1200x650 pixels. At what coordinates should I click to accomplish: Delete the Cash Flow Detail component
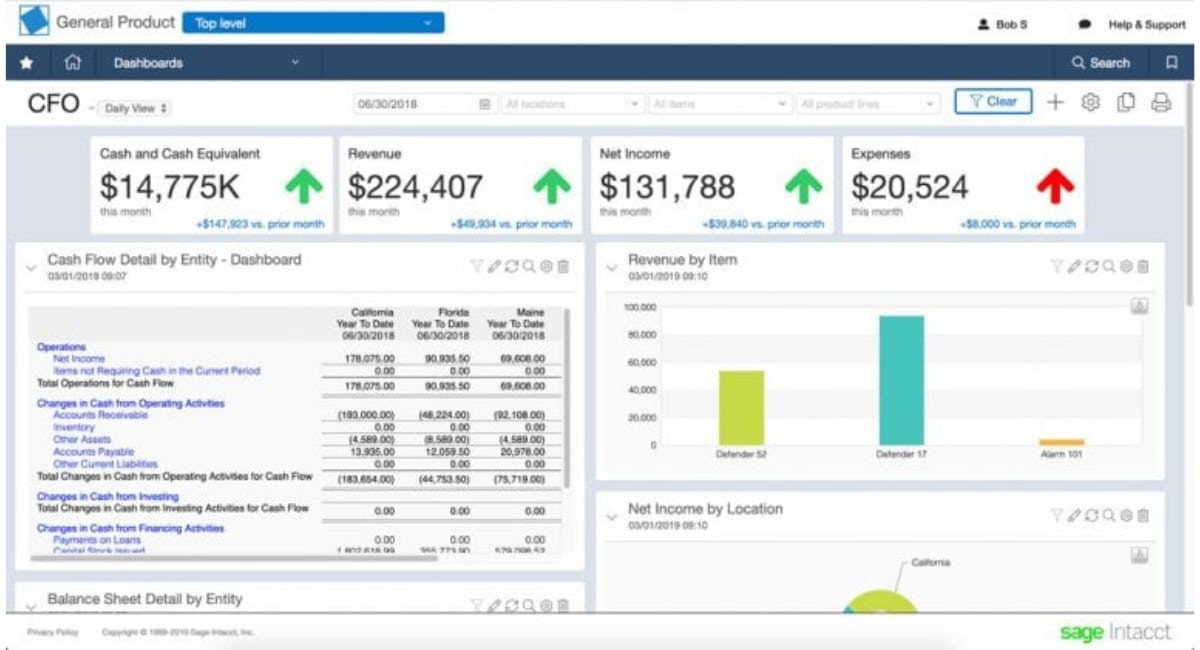(563, 266)
